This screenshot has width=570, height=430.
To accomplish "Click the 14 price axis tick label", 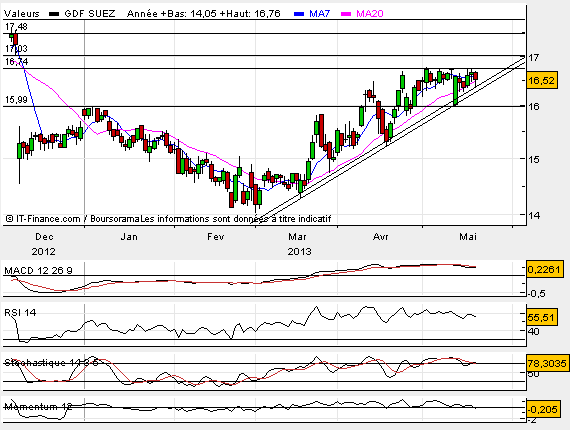I will click(x=534, y=215).
